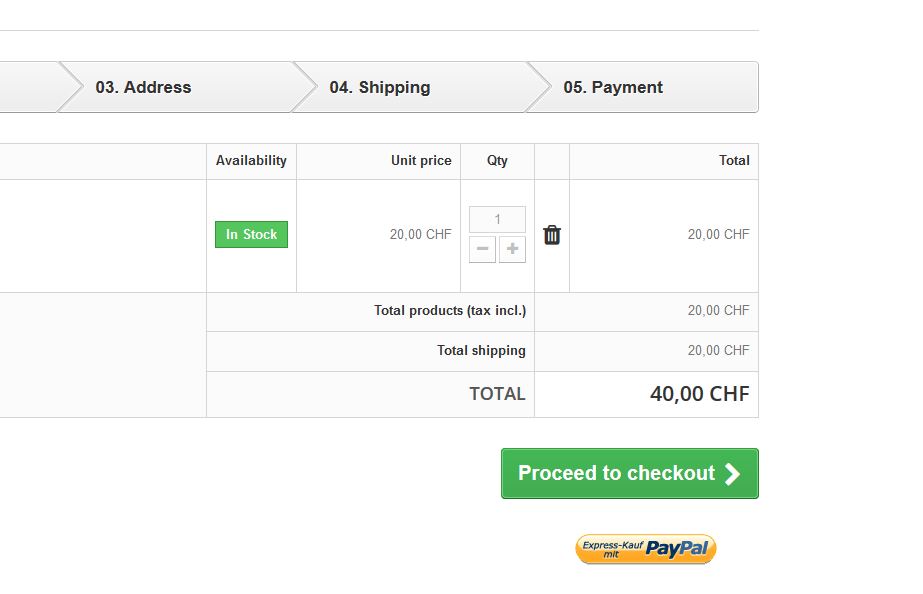This screenshot has height=594, width=923.
Task: Click the Qty column header
Action: (497, 160)
